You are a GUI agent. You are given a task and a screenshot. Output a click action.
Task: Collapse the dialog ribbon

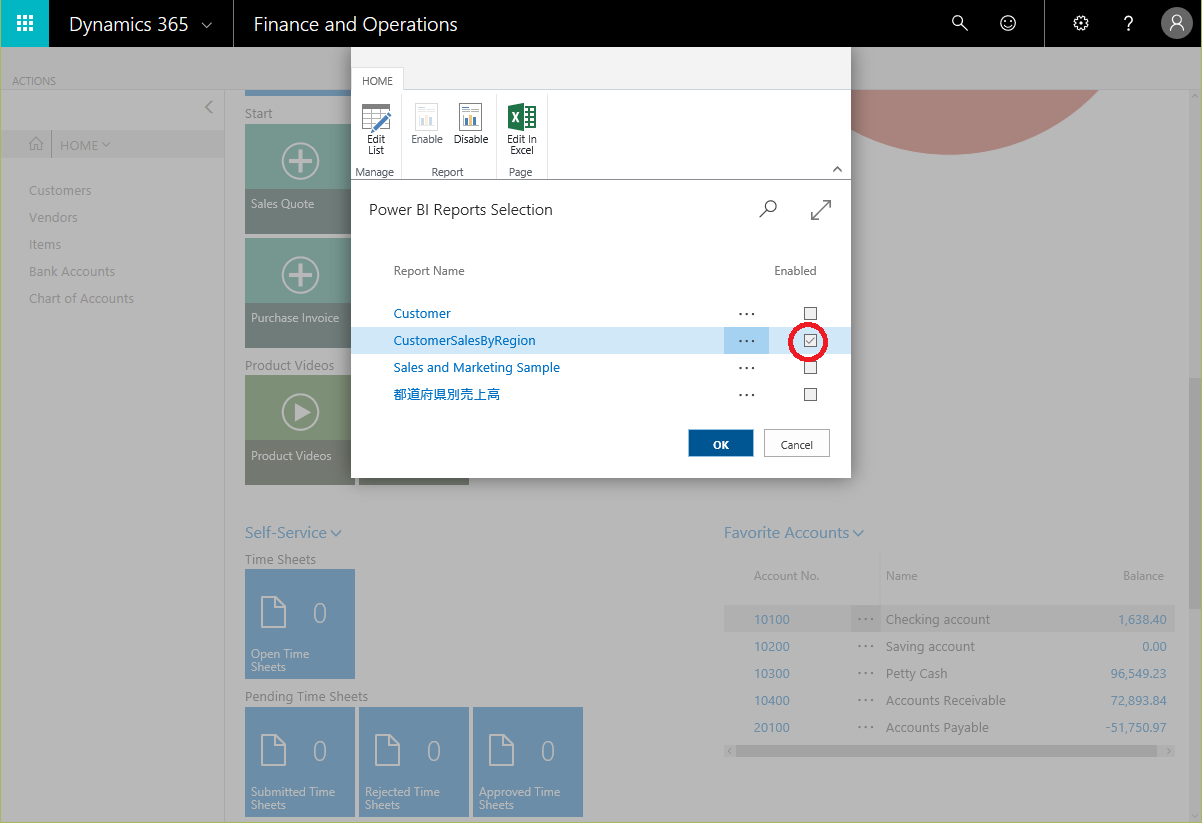tap(837, 169)
